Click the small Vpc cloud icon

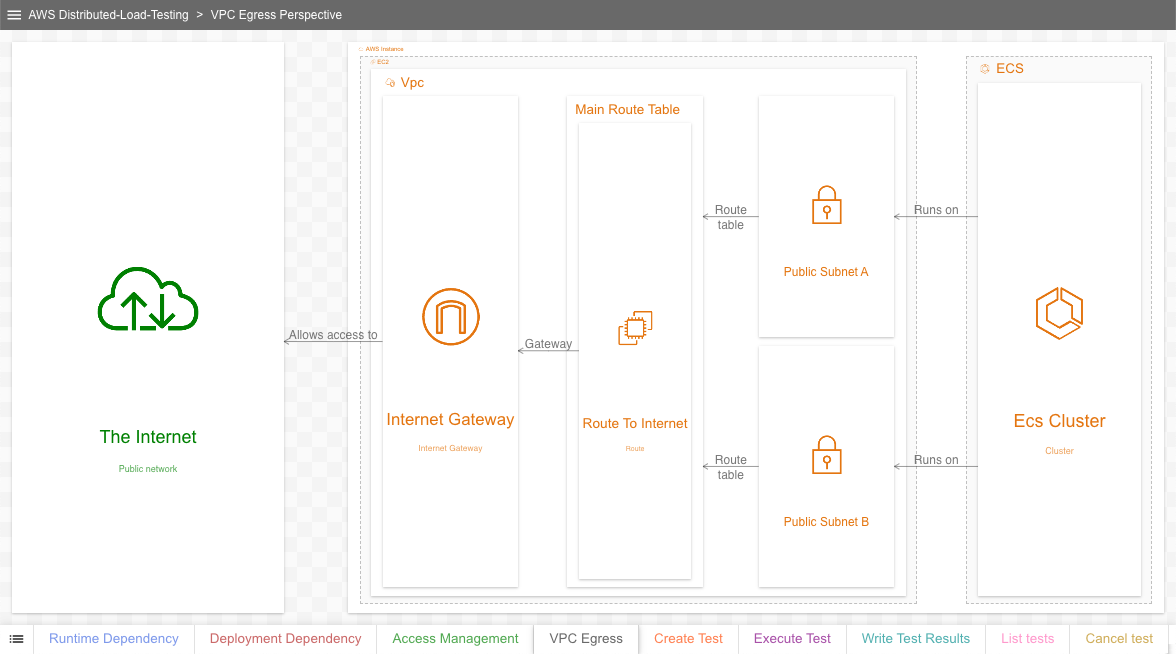coord(390,82)
